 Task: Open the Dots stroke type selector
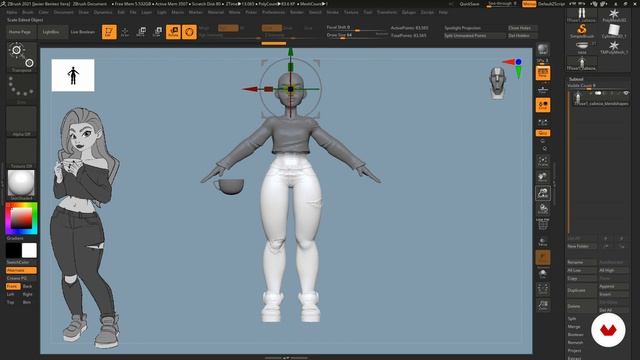tap(22, 89)
